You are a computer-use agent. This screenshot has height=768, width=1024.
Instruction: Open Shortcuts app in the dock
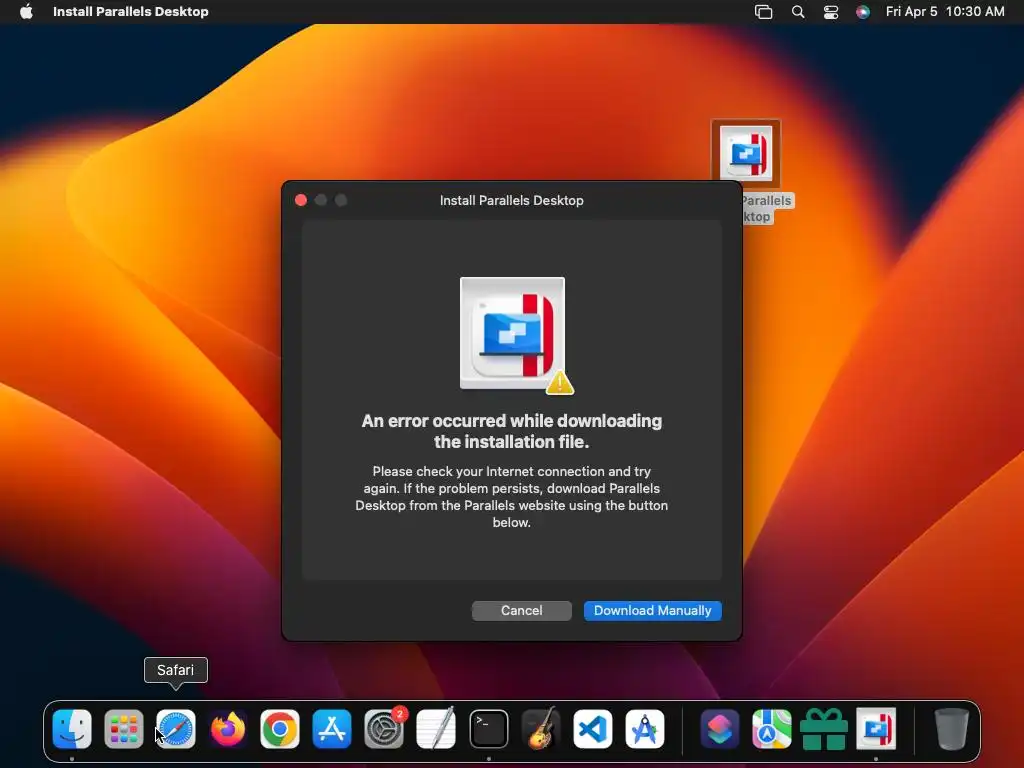[x=720, y=728]
